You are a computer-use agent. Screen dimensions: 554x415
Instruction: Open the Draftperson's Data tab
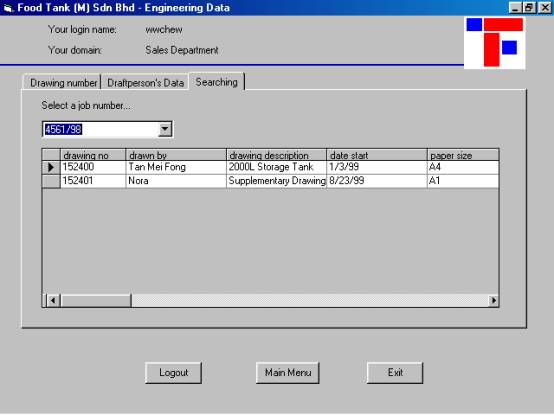(x=145, y=83)
